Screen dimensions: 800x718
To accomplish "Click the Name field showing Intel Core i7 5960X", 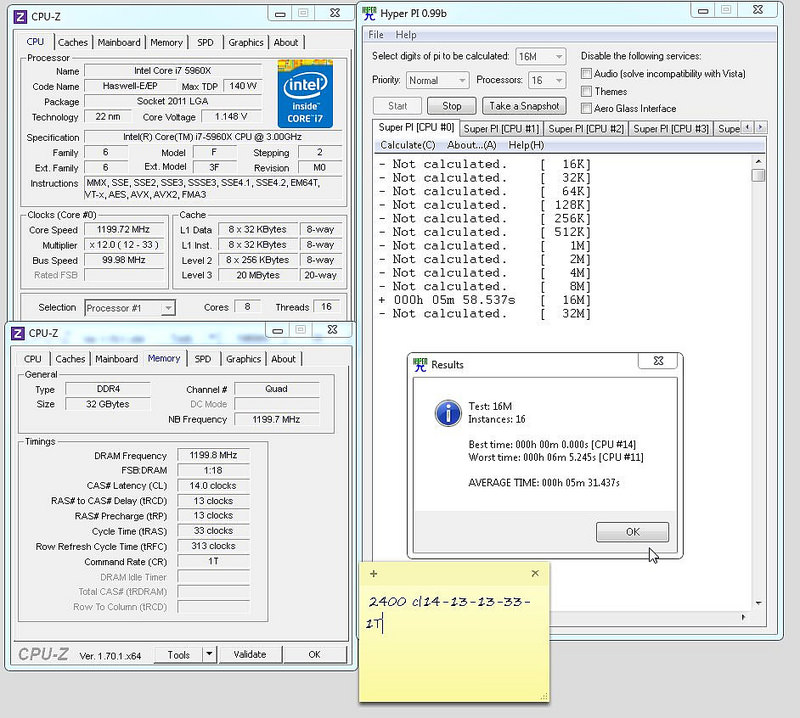I will (x=173, y=70).
